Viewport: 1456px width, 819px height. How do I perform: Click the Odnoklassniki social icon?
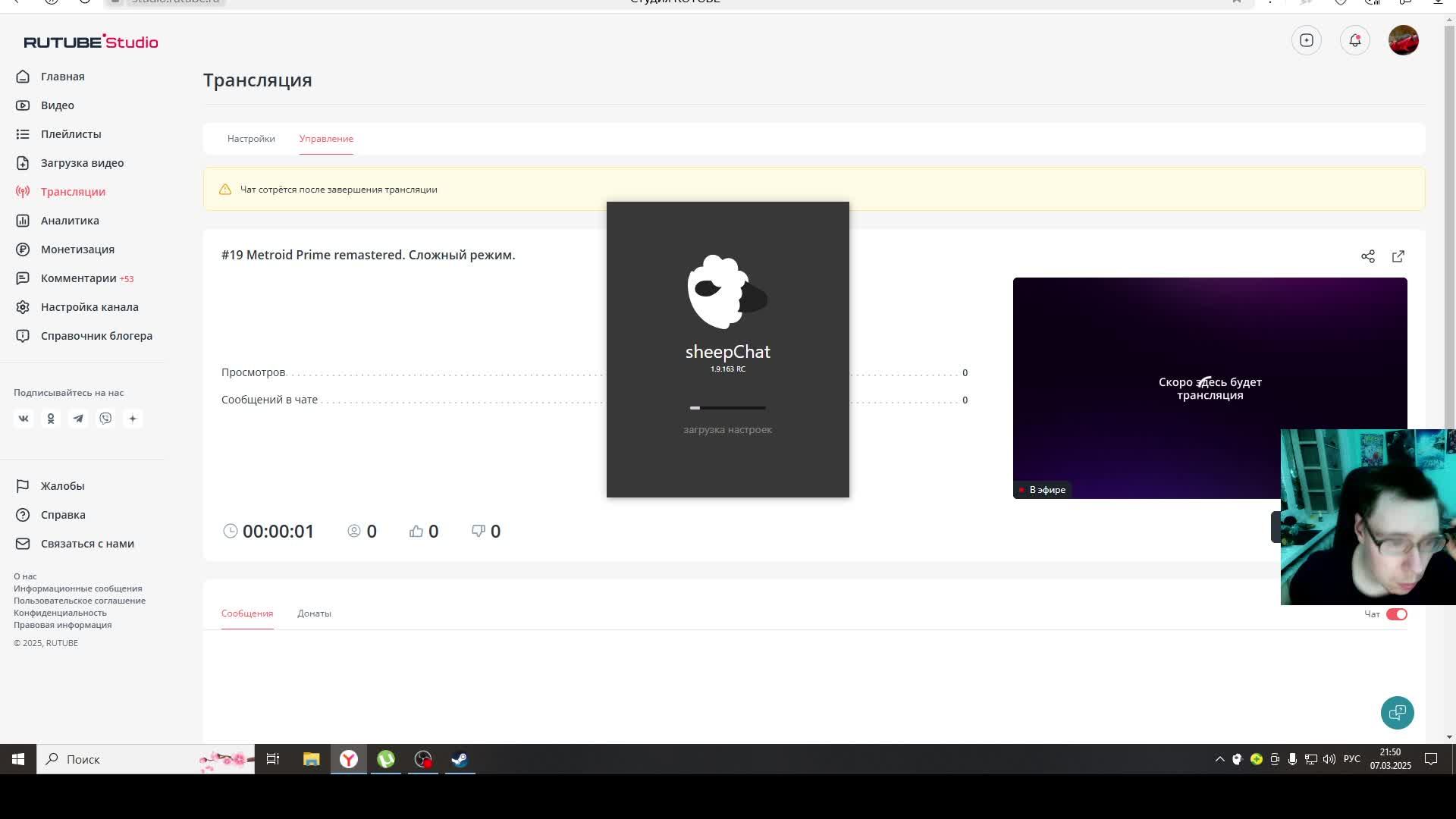[51, 419]
